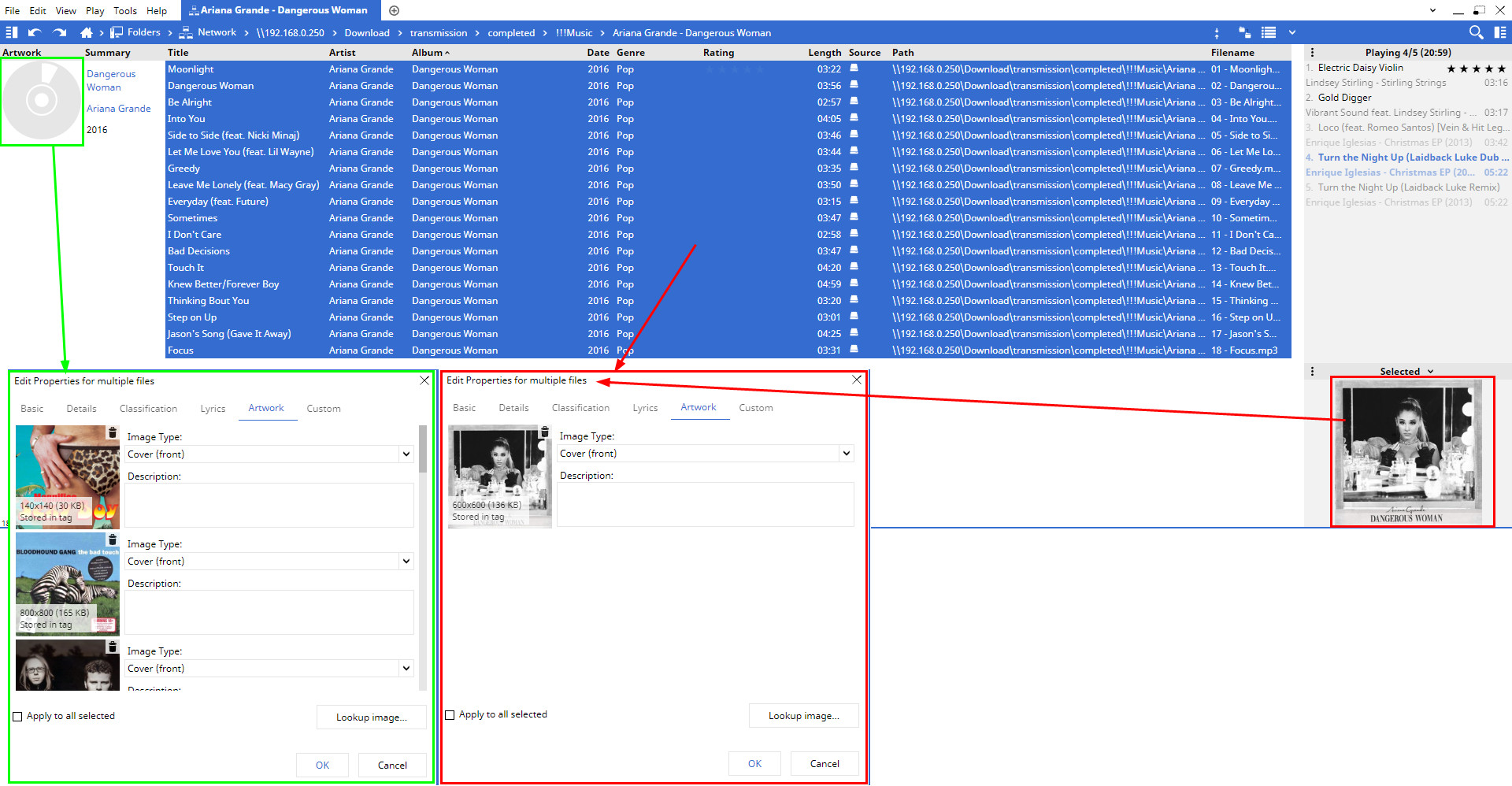This screenshot has width=1512, height=786.
Task: Click the artwork list scrollbar in left dialog
Action: (x=423, y=449)
